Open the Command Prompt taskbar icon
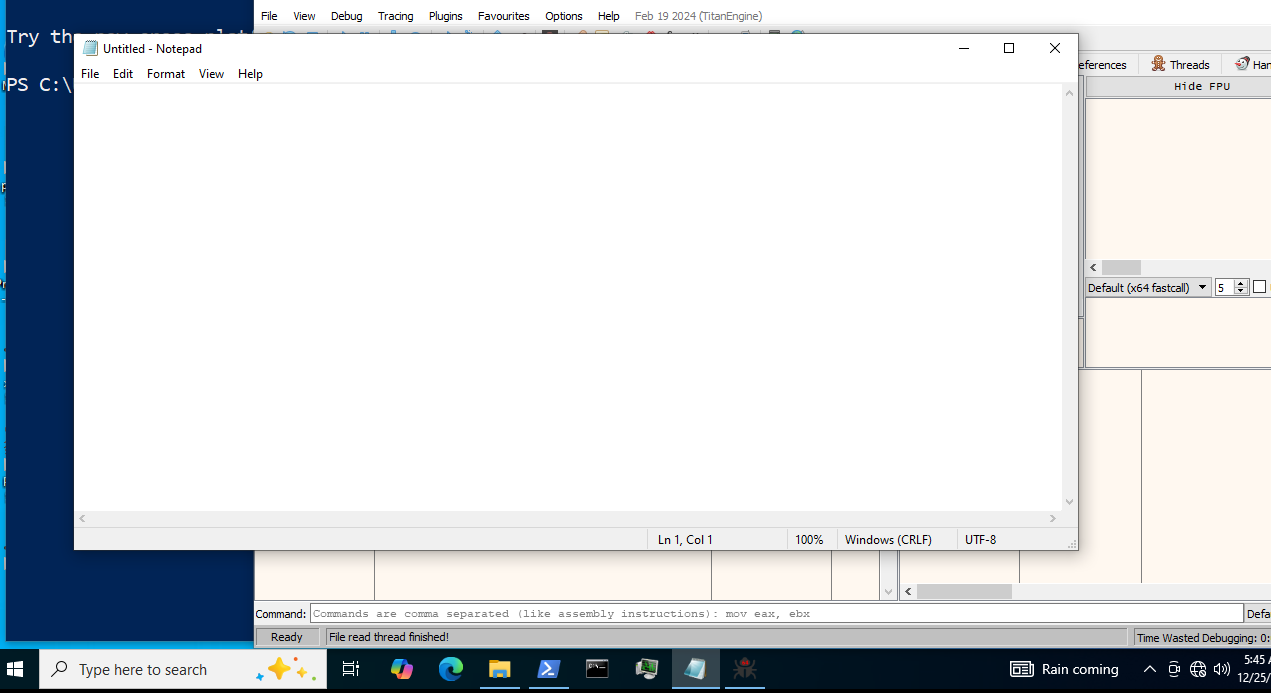The image size is (1271, 693). pos(597,669)
